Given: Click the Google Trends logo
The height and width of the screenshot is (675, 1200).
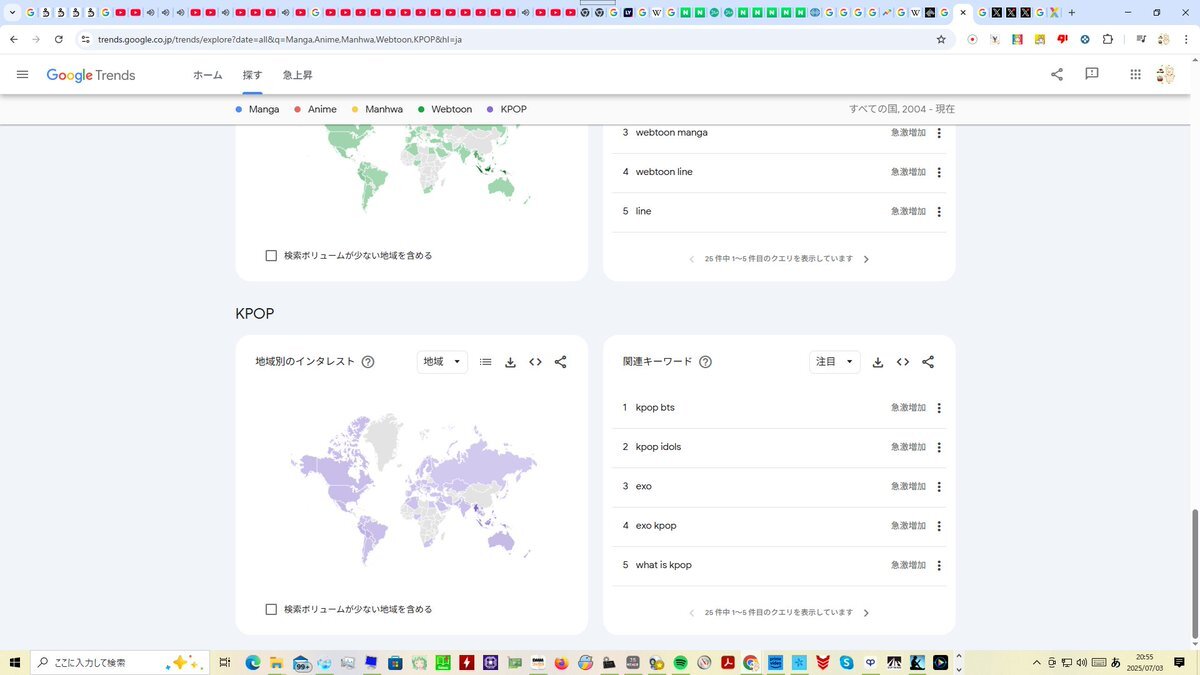Looking at the screenshot, I should point(91,75).
